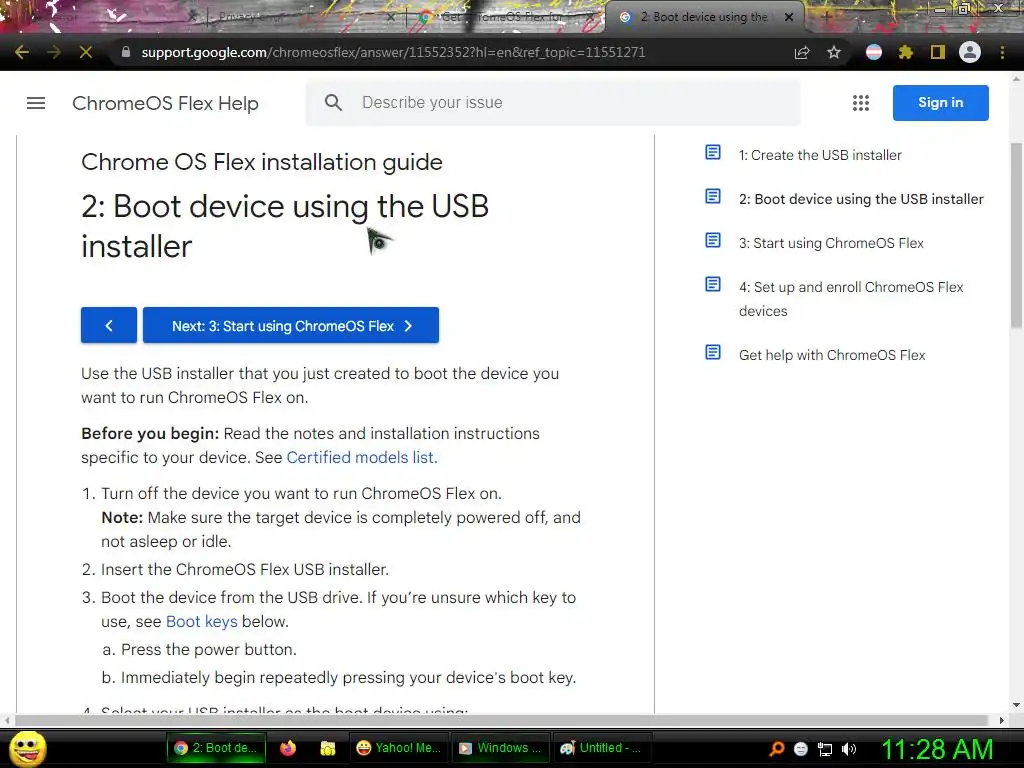Click the padlock site info icon
Screen dimensions: 1024x768
tap(126, 52)
